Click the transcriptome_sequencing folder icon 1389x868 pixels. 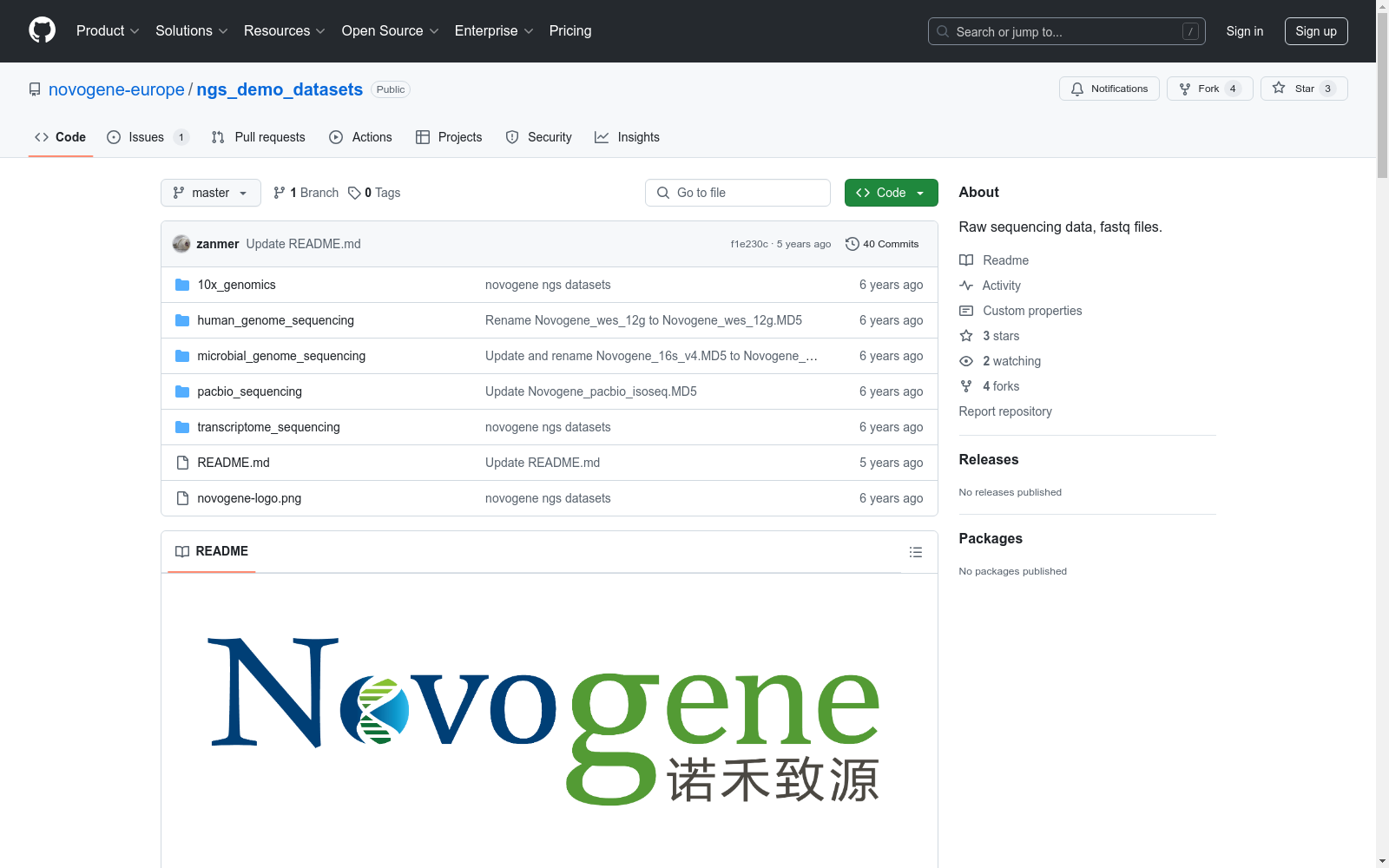[x=182, y=427]
